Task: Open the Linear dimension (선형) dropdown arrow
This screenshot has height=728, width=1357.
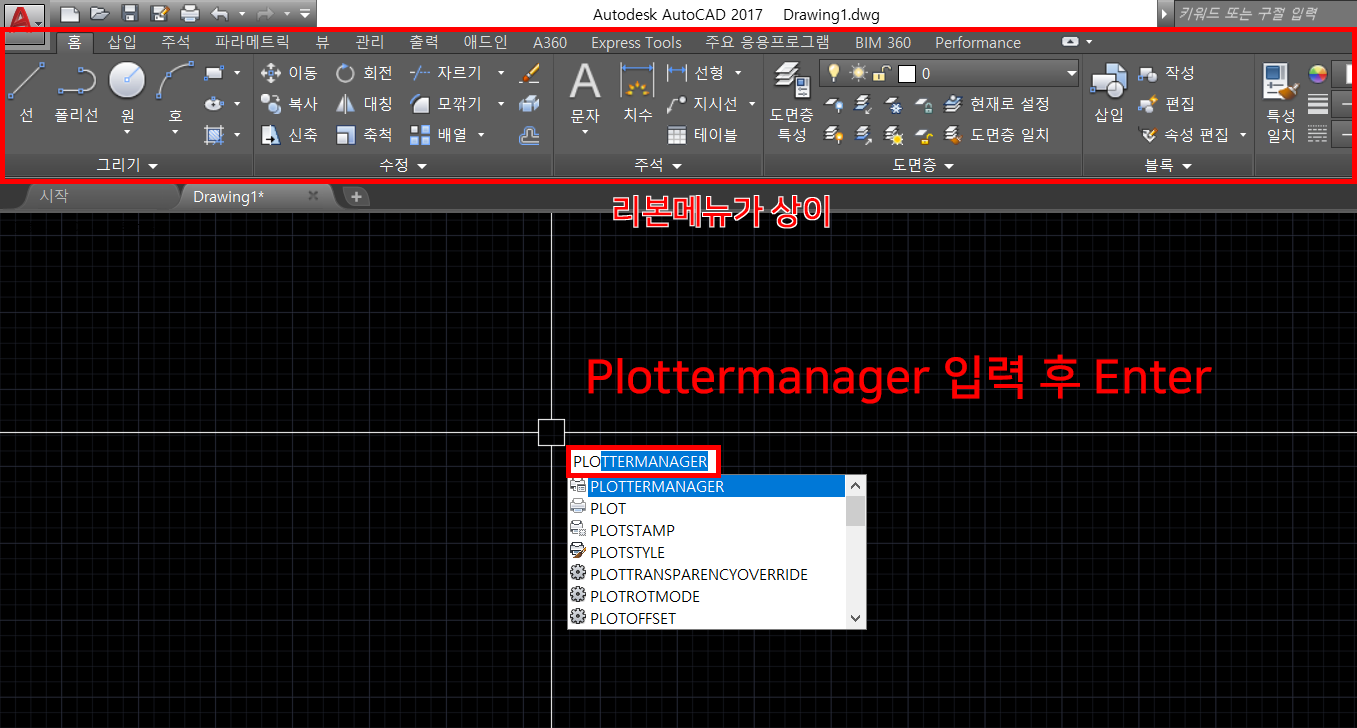Action: 739,73
